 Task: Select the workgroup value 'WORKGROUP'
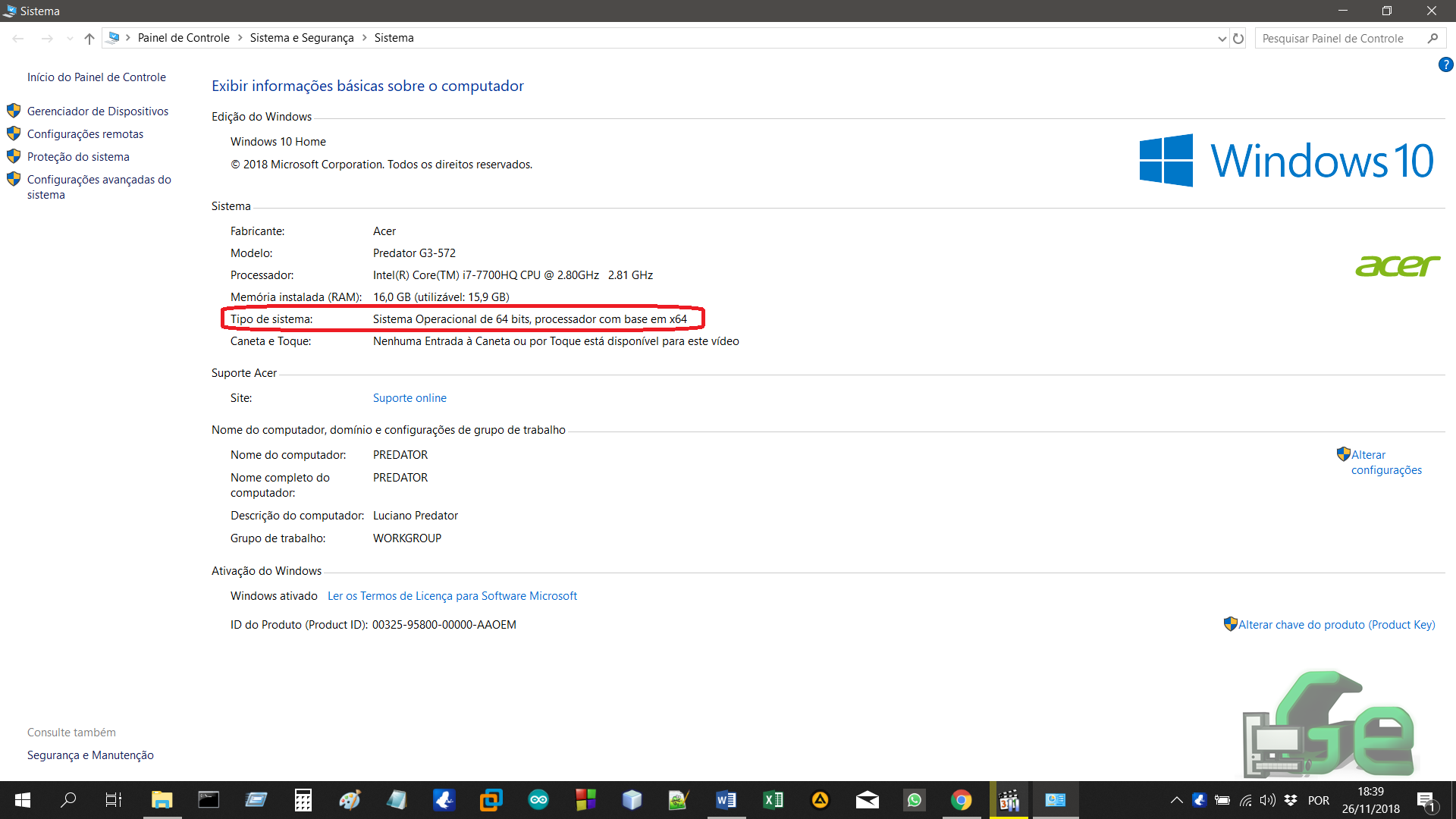(407, 538)
